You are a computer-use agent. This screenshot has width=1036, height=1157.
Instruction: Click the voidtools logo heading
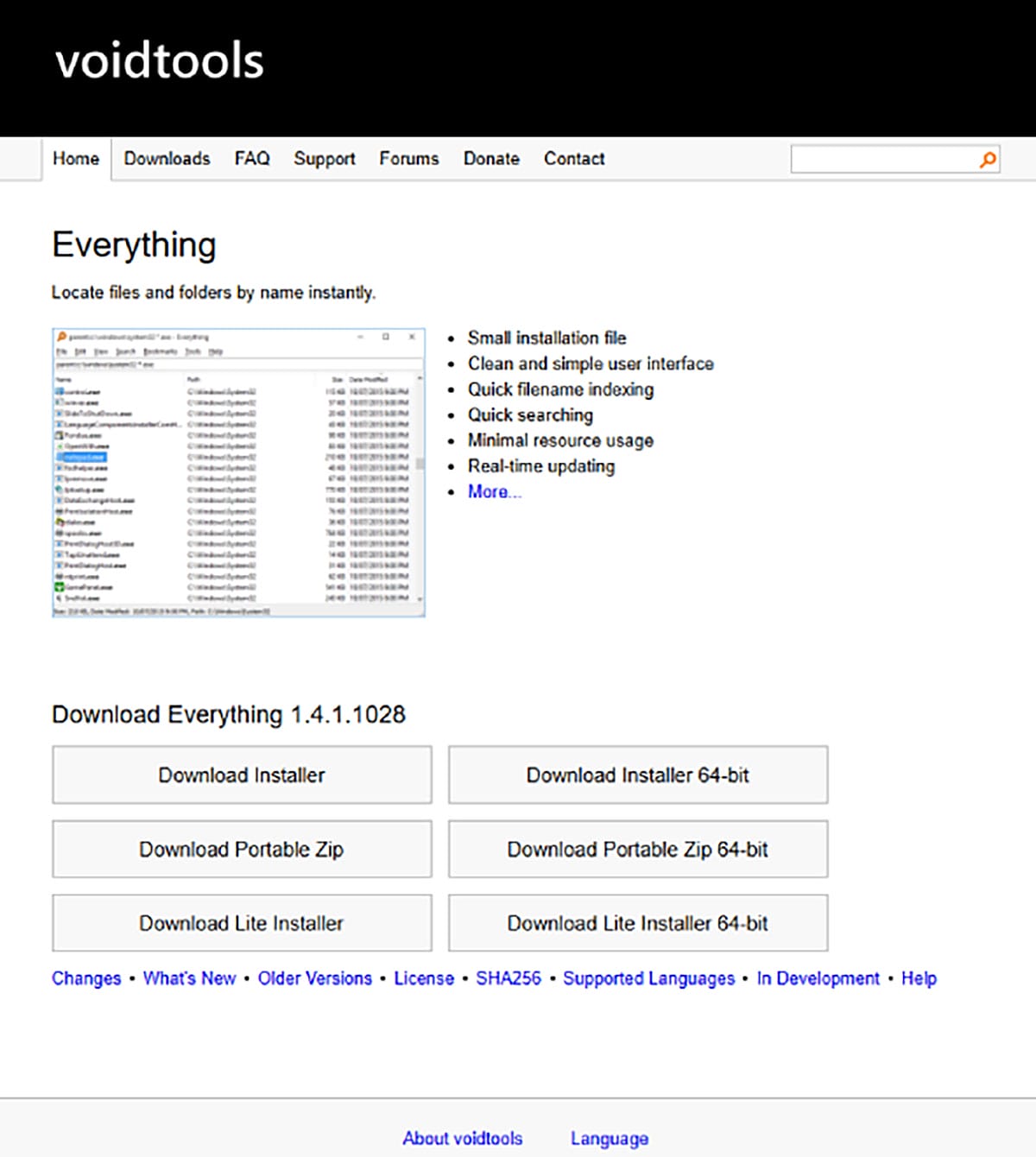point(160,61)
